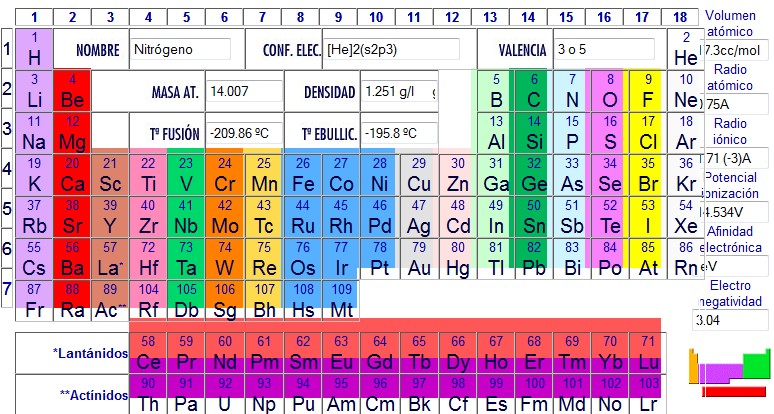The width and height of the screenshot is (774, 414).
Task: Click the Helium (He) noble gas cell
Action: click(x=685, y=50)
